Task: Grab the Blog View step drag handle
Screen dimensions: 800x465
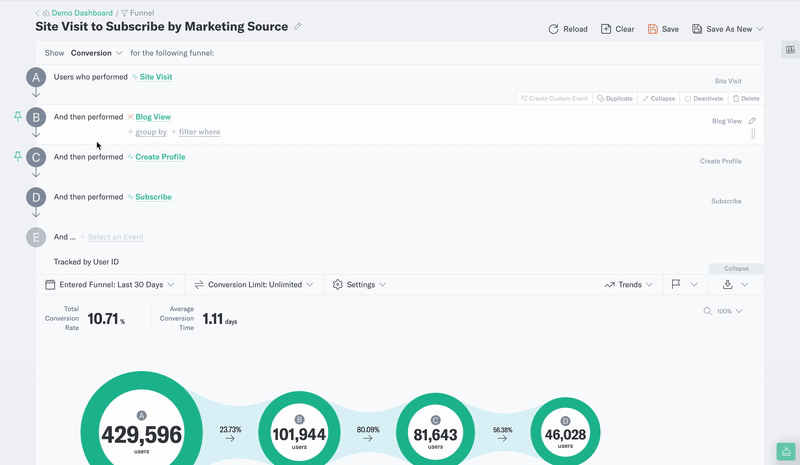Action: (x=753, y=134)
